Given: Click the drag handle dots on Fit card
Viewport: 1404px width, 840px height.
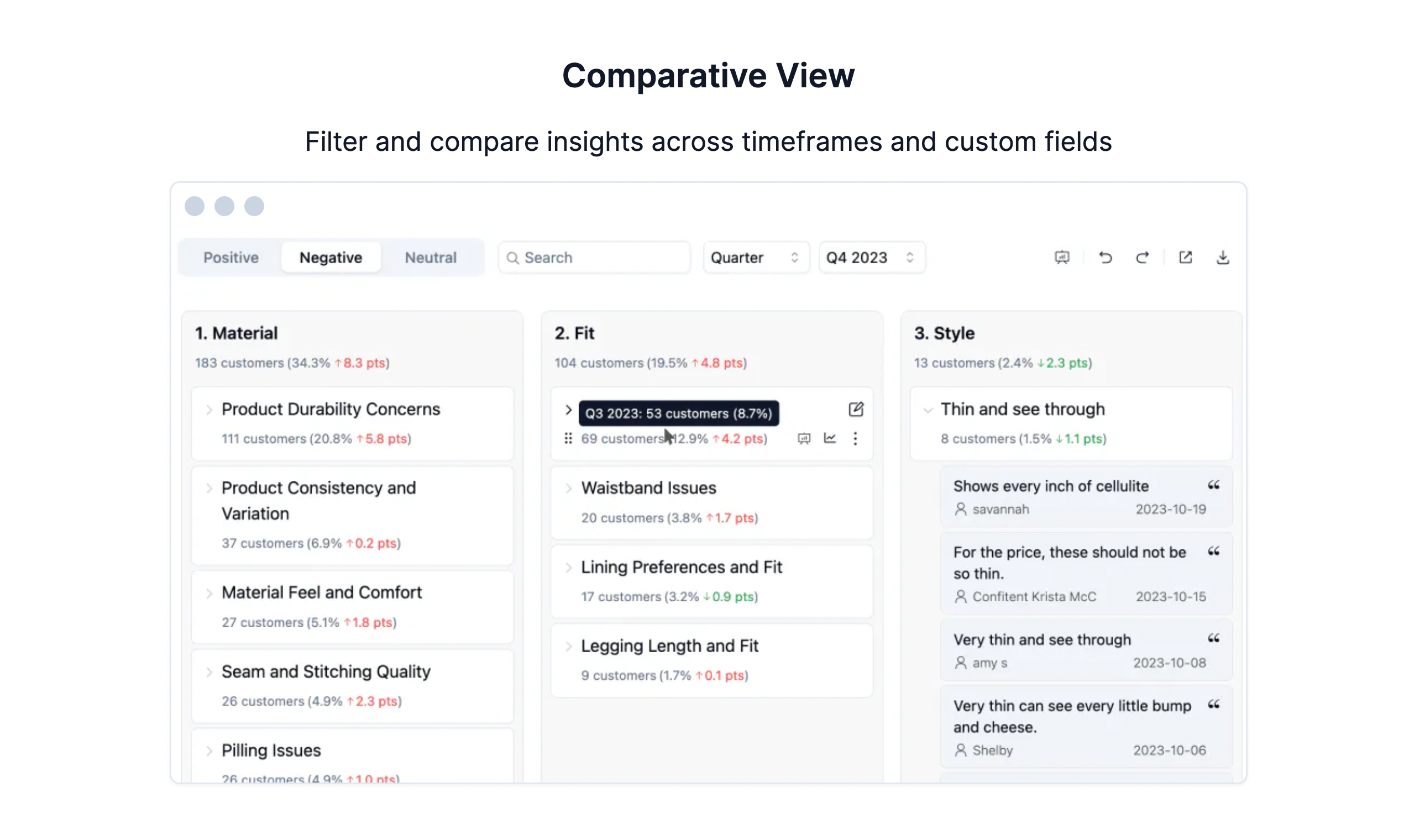Looking at the screenshot, I should pyautogui.click(x=568, y=439).
